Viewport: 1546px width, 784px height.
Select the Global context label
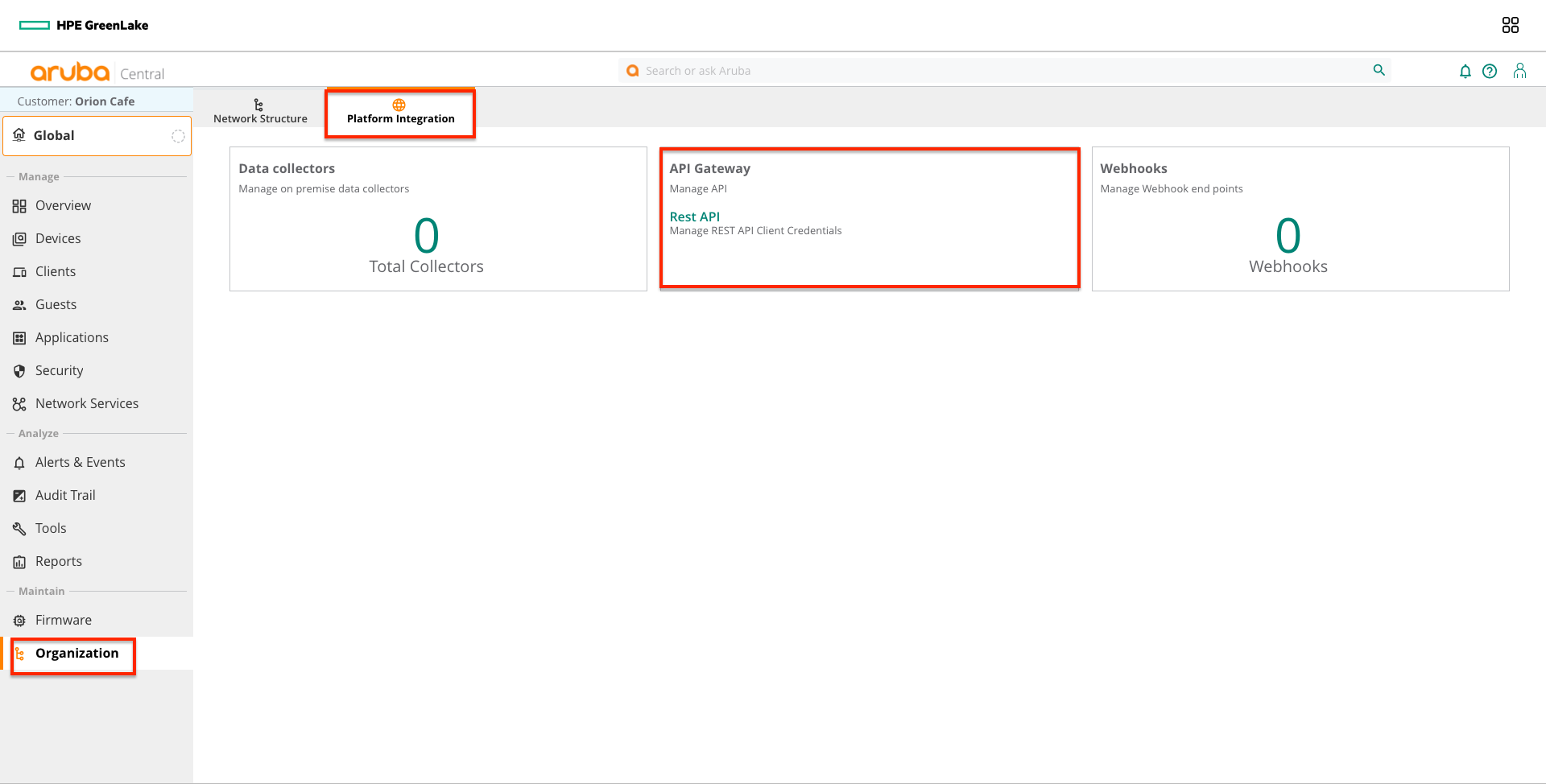[54, 135]
